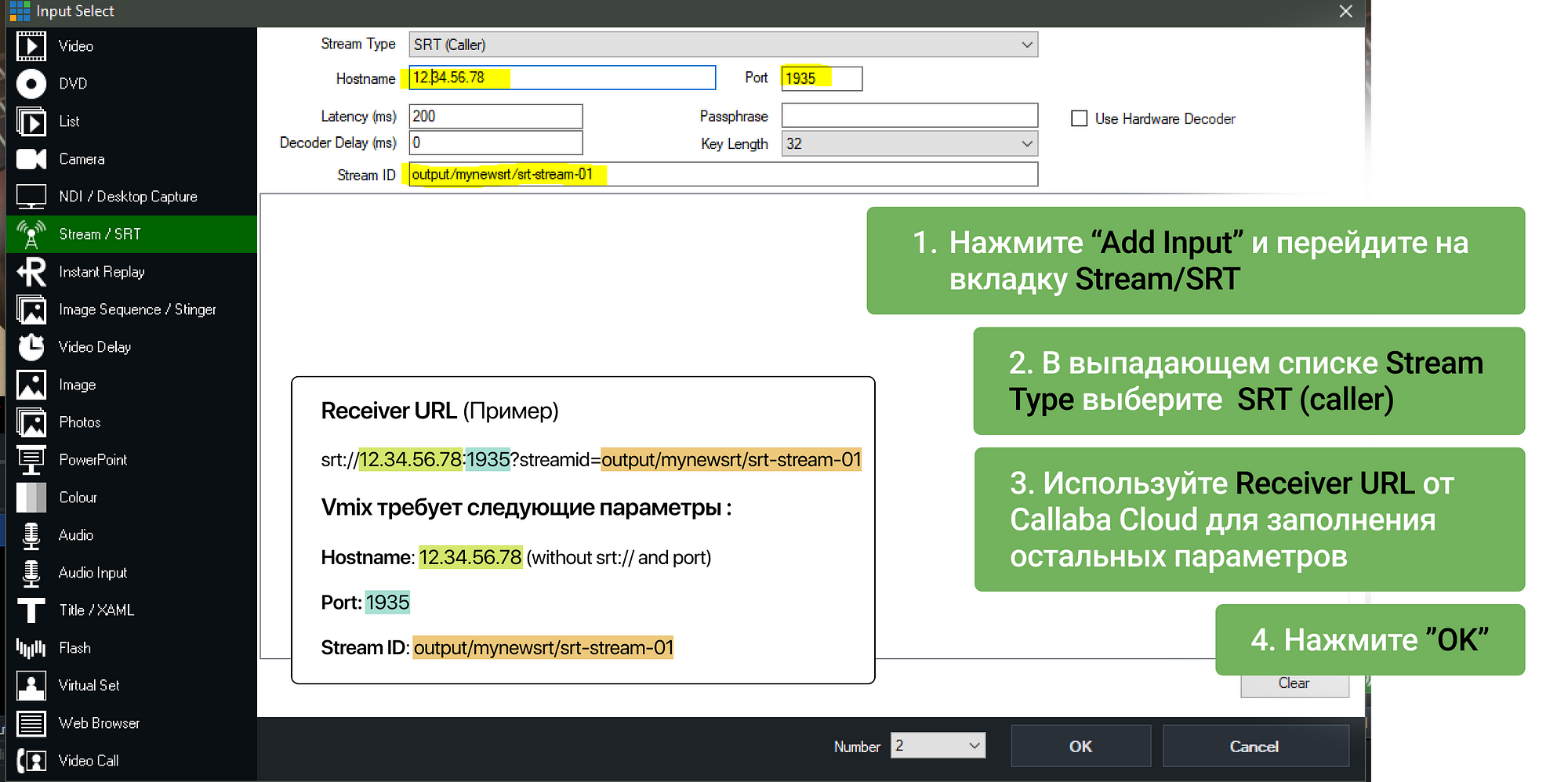Select the PowerPoint presentation icon
Viewport: 1568px width, 782px height.
31,460
